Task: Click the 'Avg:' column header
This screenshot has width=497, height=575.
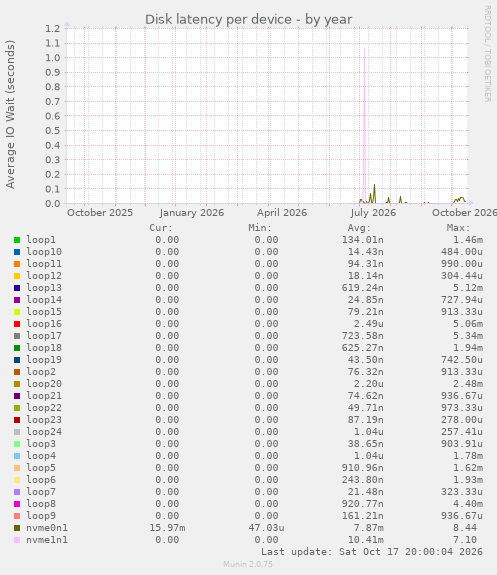Action: pyautogui.click(x=359, y=228)
